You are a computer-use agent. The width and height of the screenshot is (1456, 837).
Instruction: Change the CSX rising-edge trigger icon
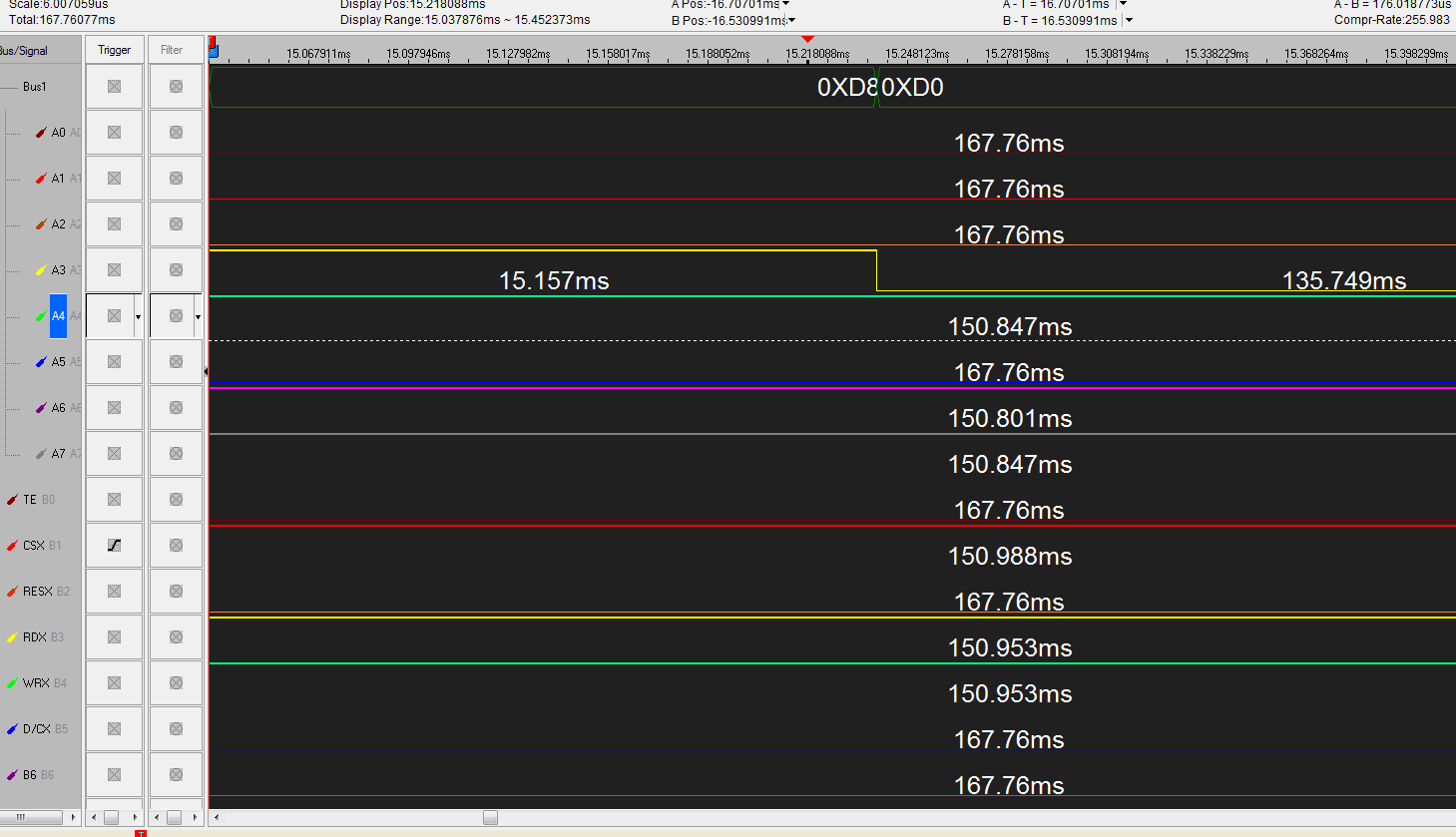pos(114,546)
